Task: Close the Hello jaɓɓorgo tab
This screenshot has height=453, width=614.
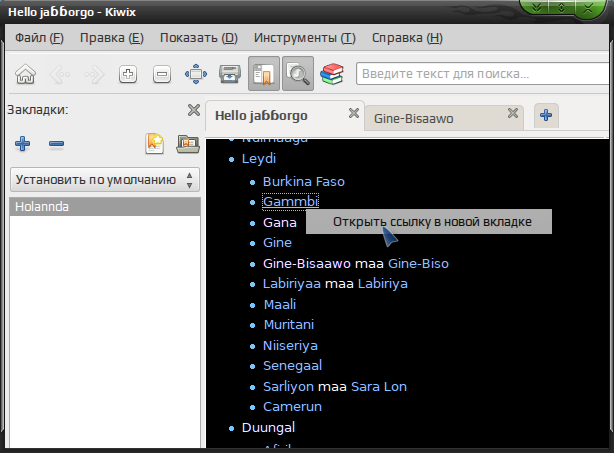Action: pyautogui.click(x=354, y=113)
